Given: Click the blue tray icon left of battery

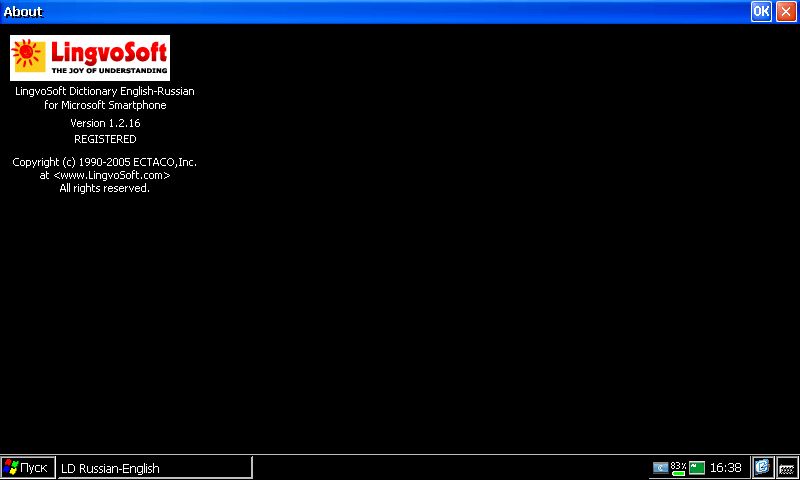Looking at the screenshot, I should point(660,467).
